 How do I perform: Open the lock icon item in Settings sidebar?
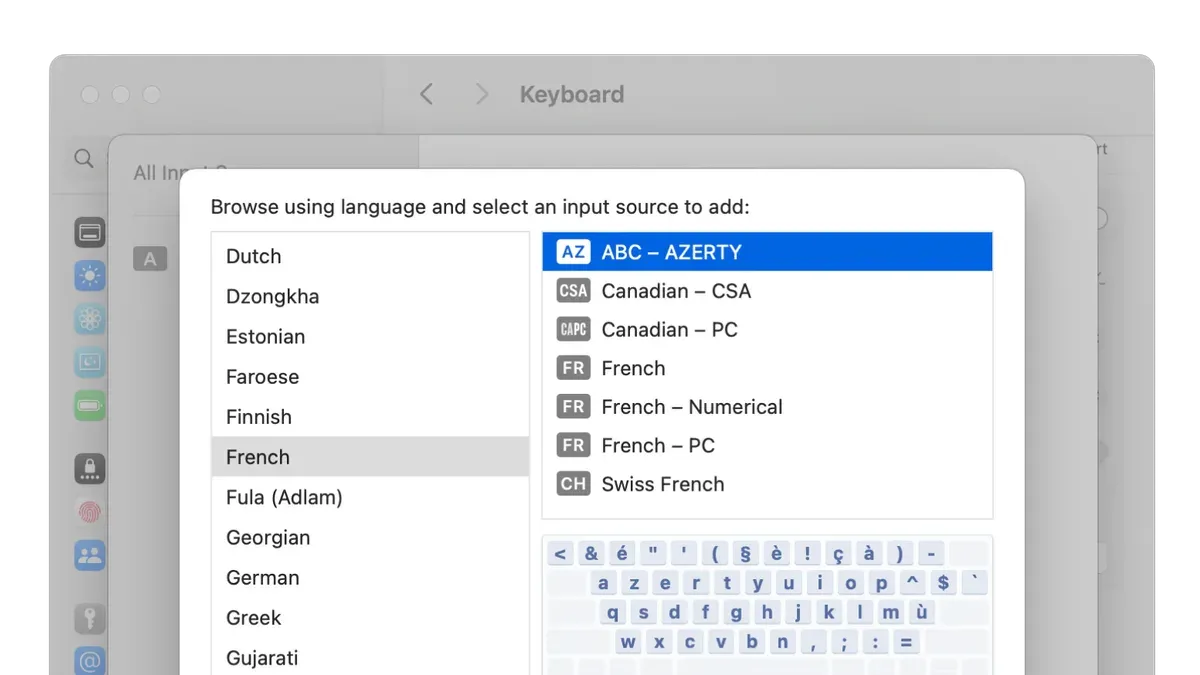click(x=90, y=468)
